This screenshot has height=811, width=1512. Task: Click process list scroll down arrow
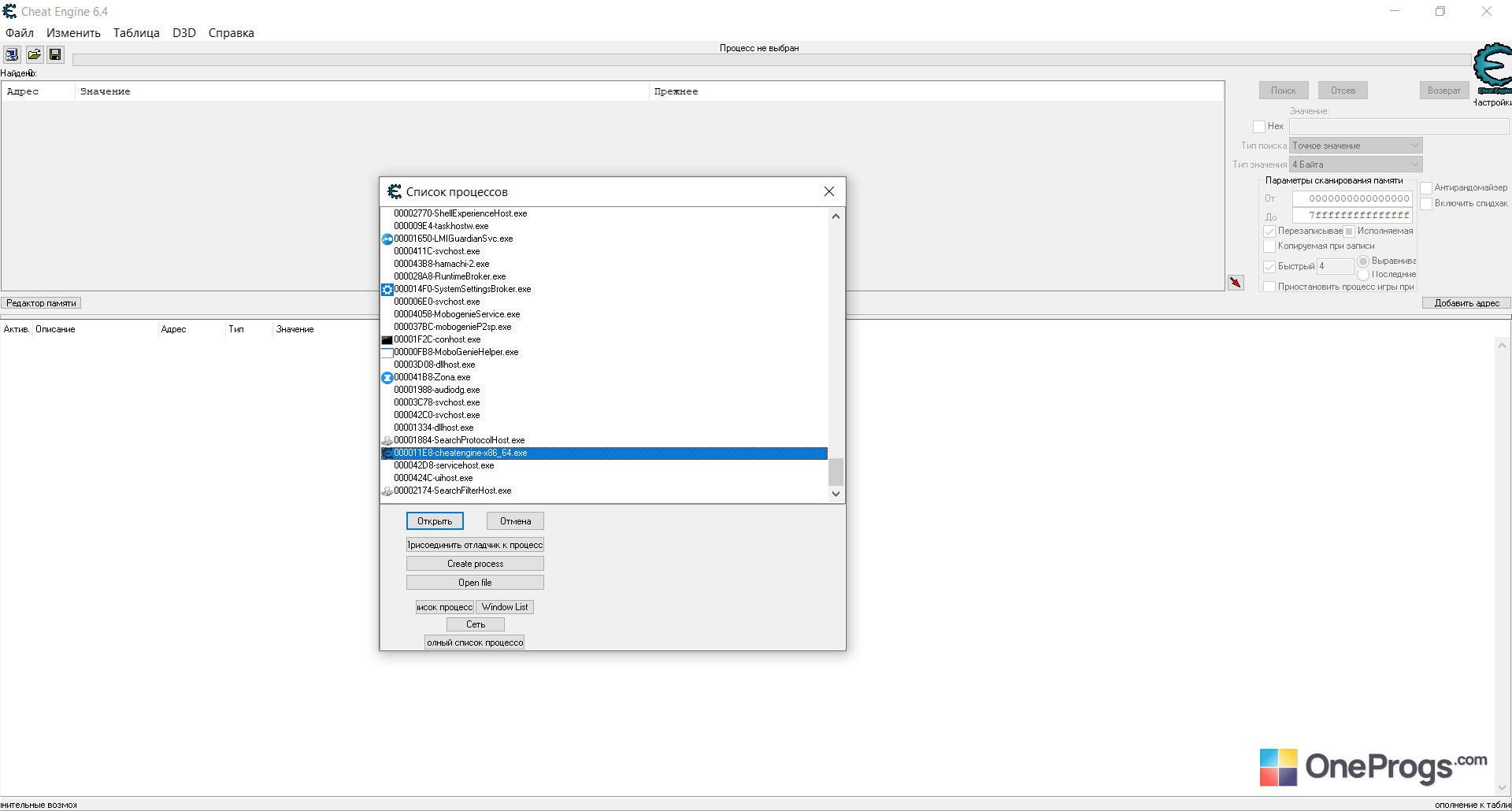click(x=836, y=494)
